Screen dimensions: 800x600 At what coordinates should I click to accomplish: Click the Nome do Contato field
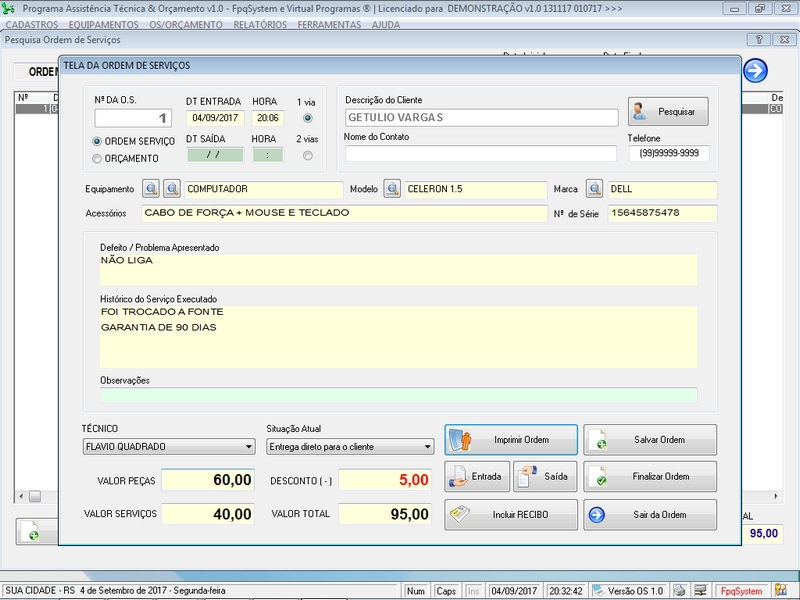click(x=481, y=154)
